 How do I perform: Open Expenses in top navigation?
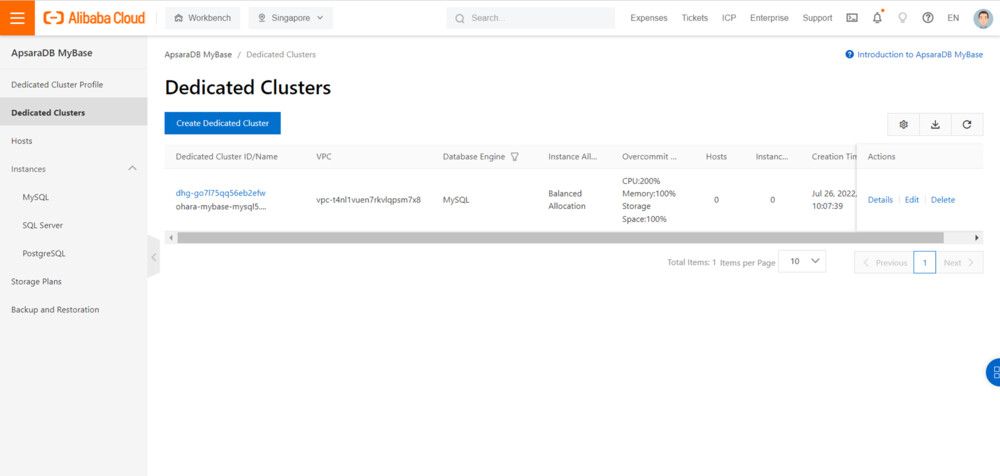pyautogui.click(x=649, y=18)
